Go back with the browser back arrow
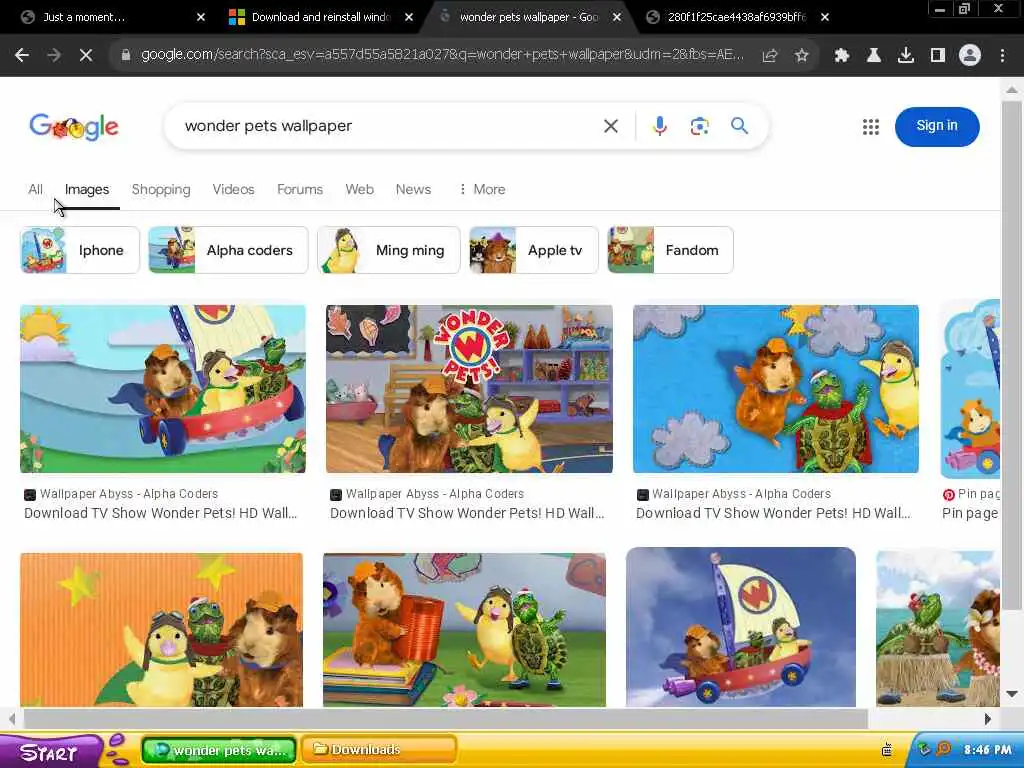This screenshot has height=768, width=1024. tap(22, 56)
